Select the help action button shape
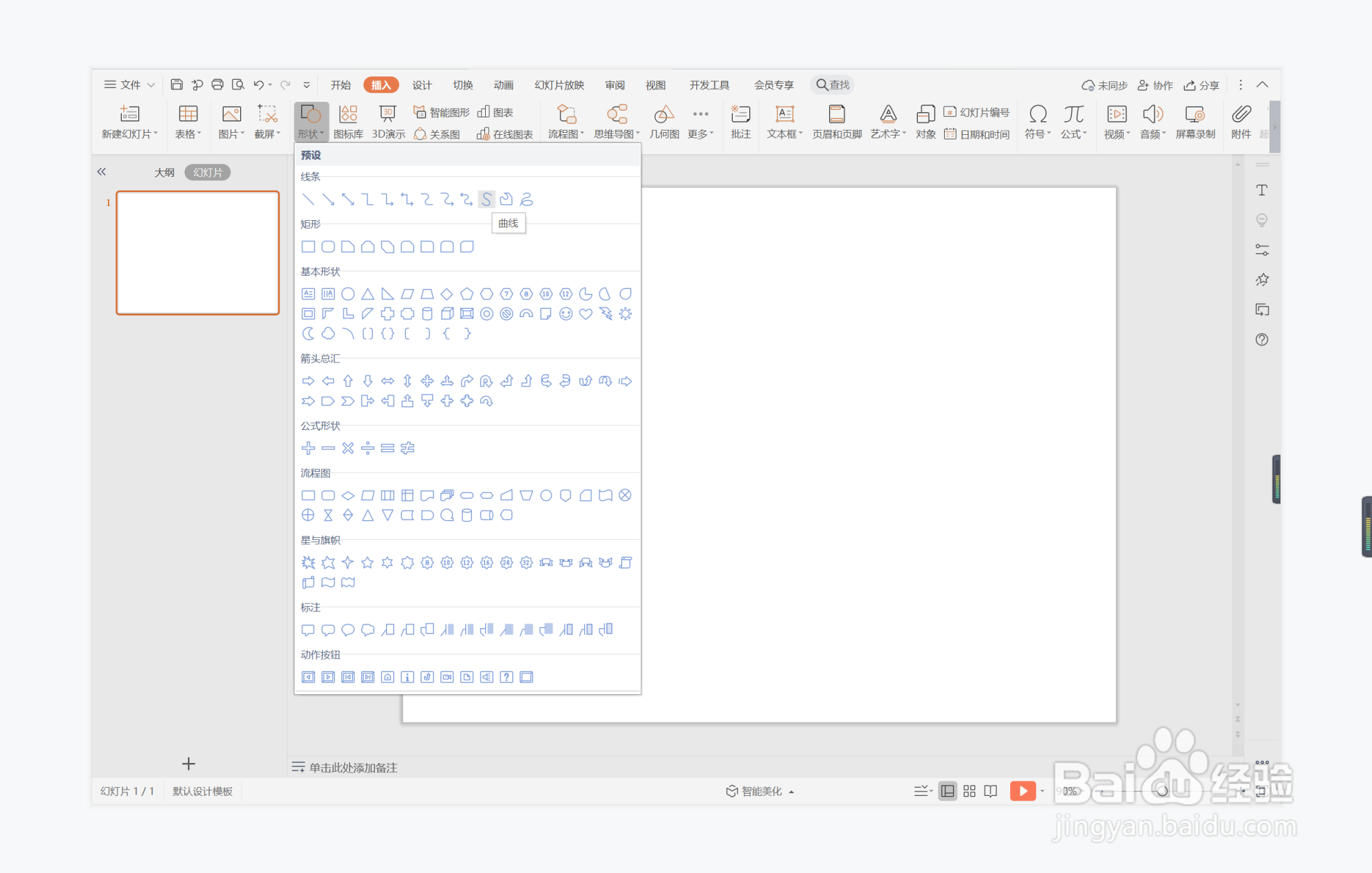Screen dimensions: 1372x873 click(x=506, y=677)
